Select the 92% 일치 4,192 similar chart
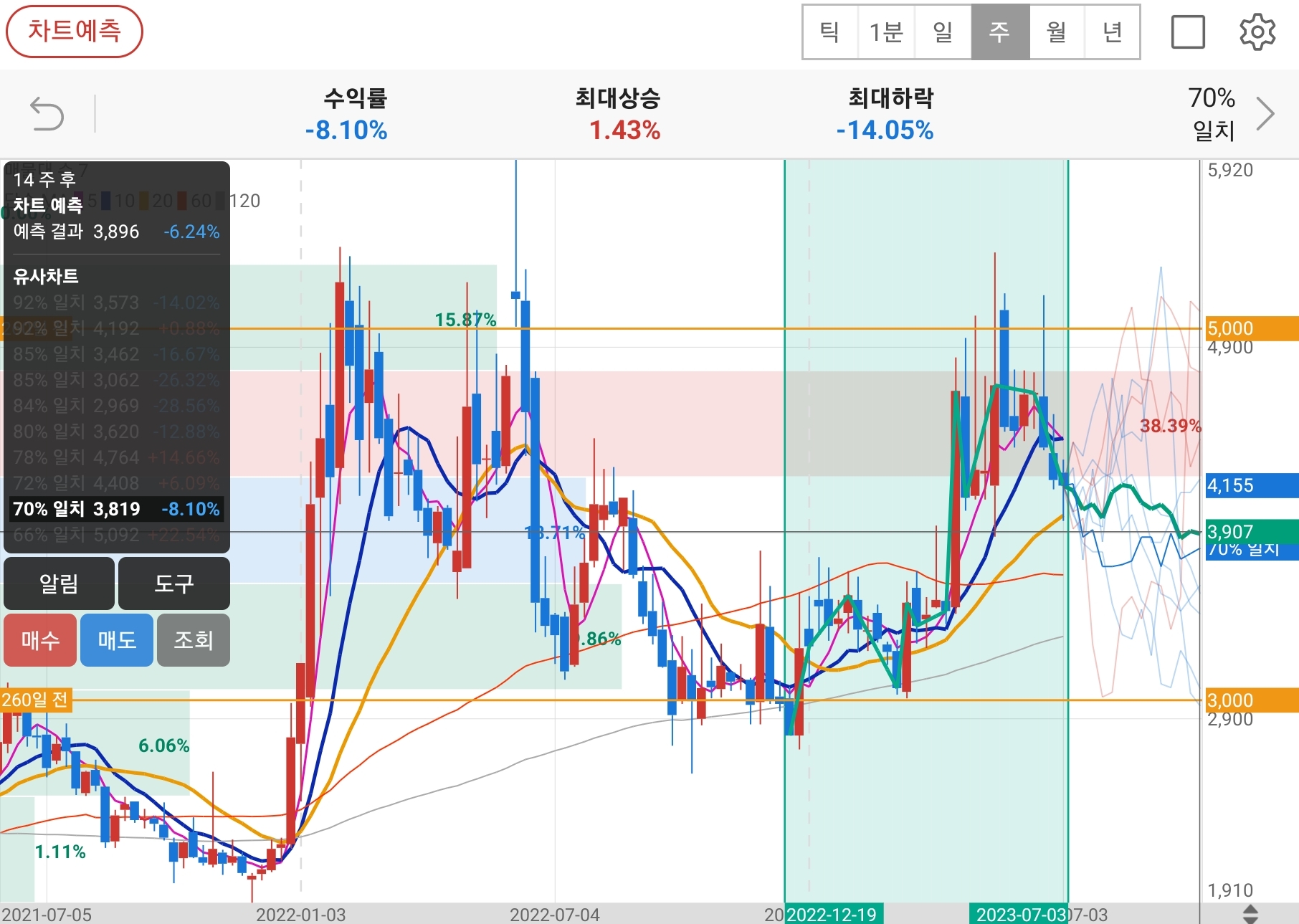Image resolution: width=1299 pixels, height=924 pixels. click(116, 328)
